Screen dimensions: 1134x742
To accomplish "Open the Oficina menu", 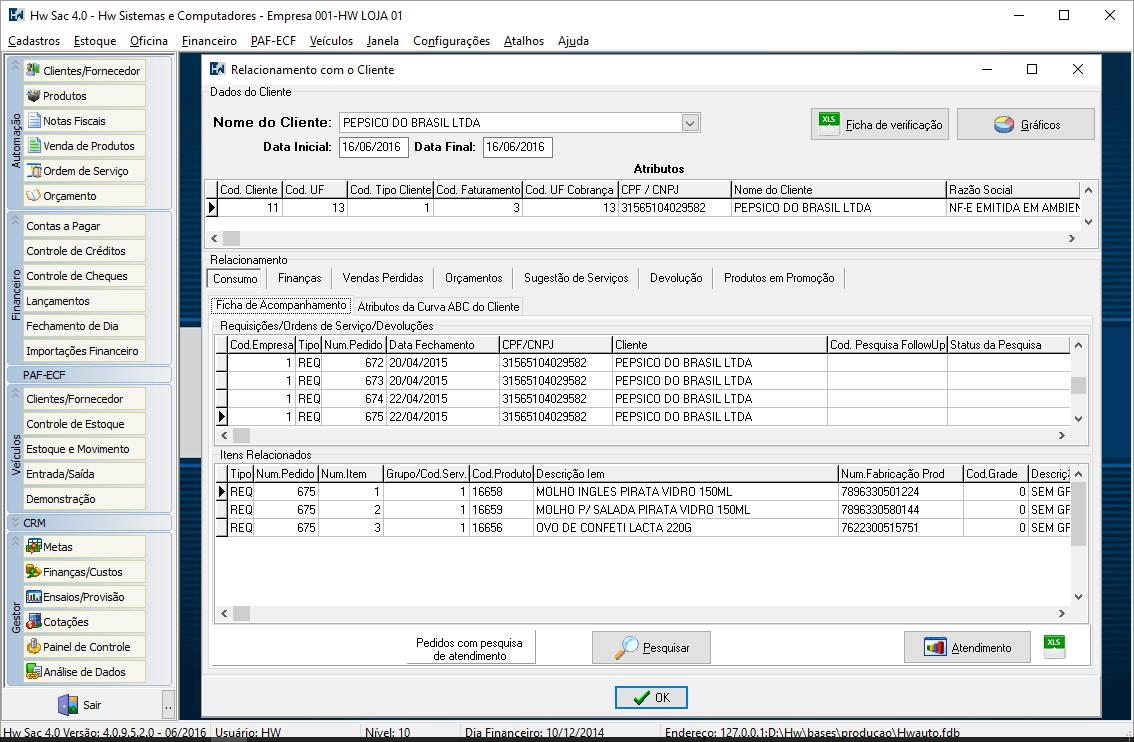I will click(149, 40).
